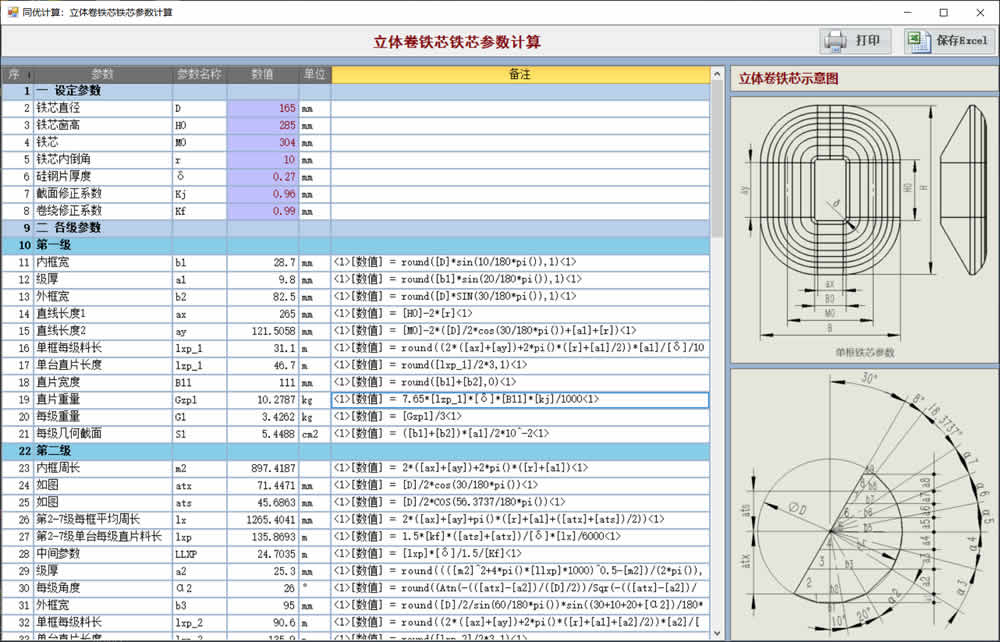Image resolution: width=1000 pixels, height=642 pixels.
Task: Select the 第二级 group row
Action: (356, 451)
